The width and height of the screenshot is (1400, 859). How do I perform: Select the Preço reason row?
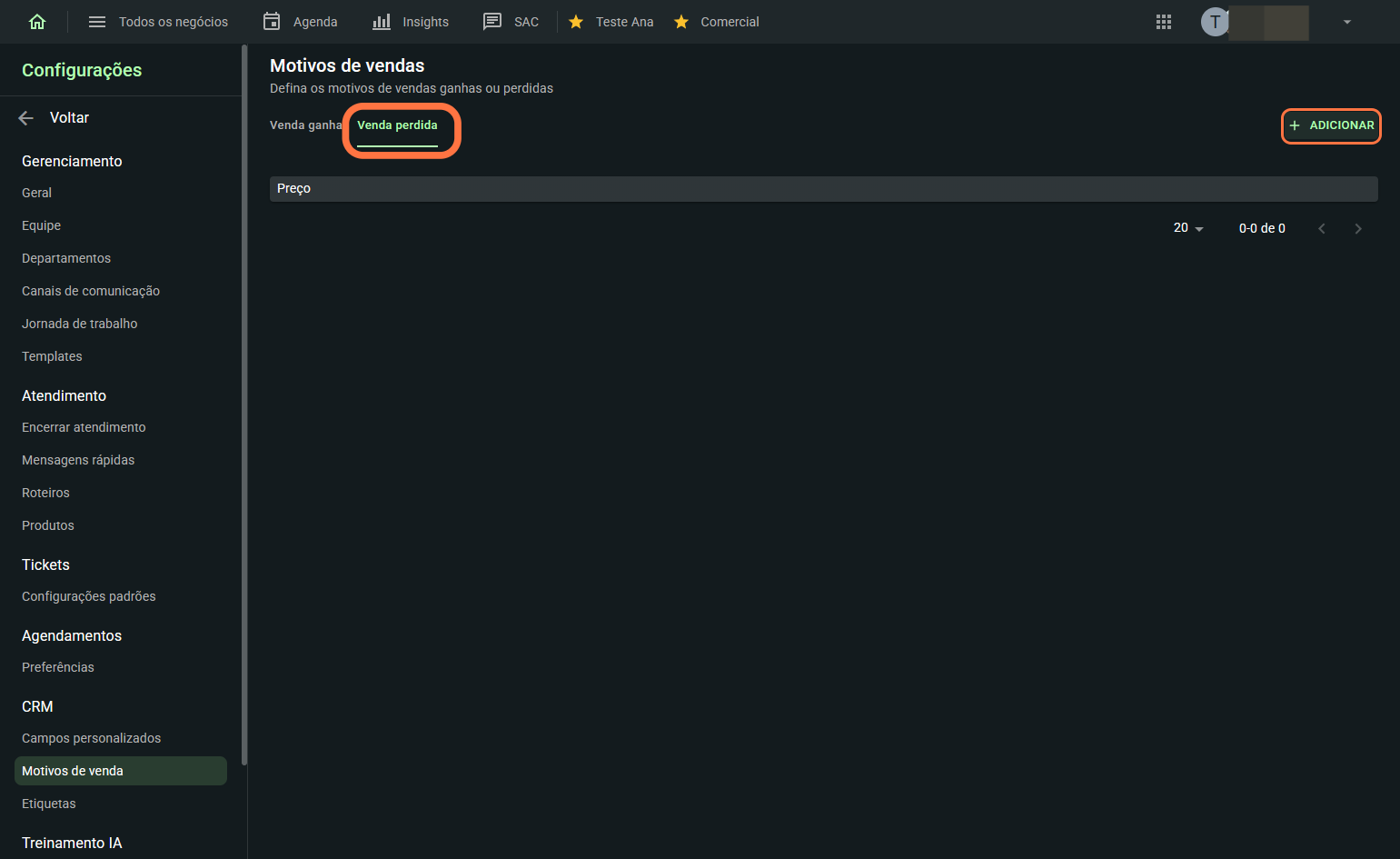tap(823, 188)
